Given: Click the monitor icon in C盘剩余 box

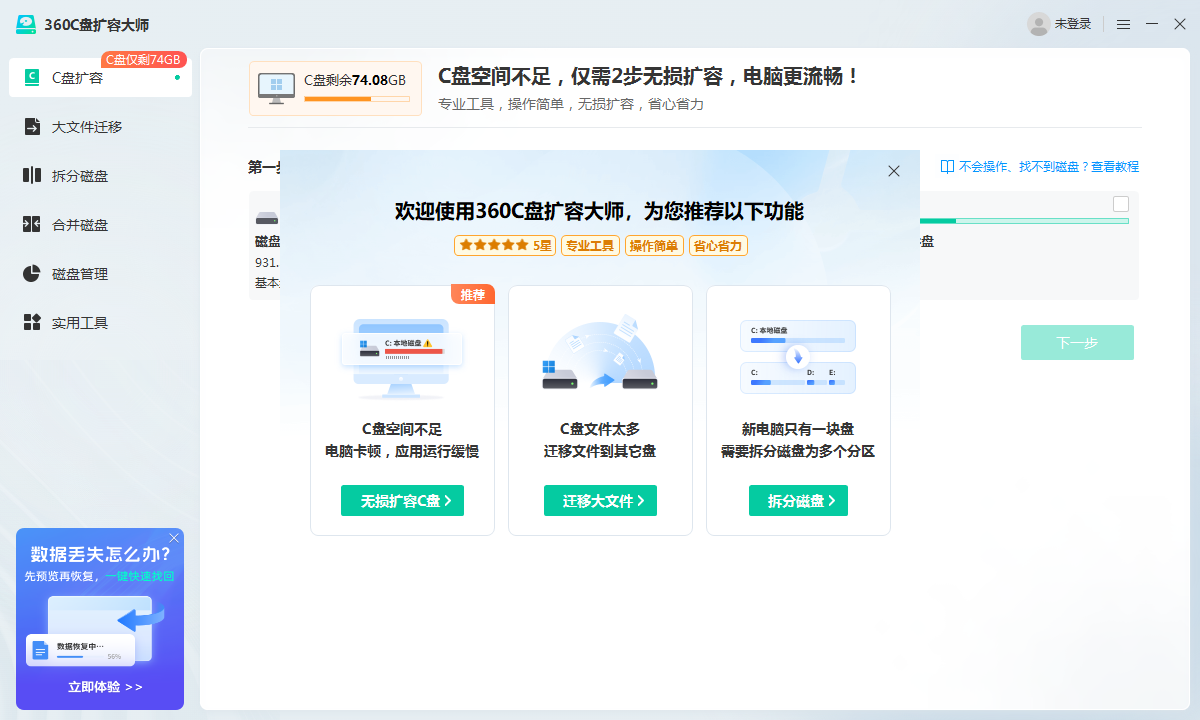Looking at the screenshot, I should click(x=276, y=88).
